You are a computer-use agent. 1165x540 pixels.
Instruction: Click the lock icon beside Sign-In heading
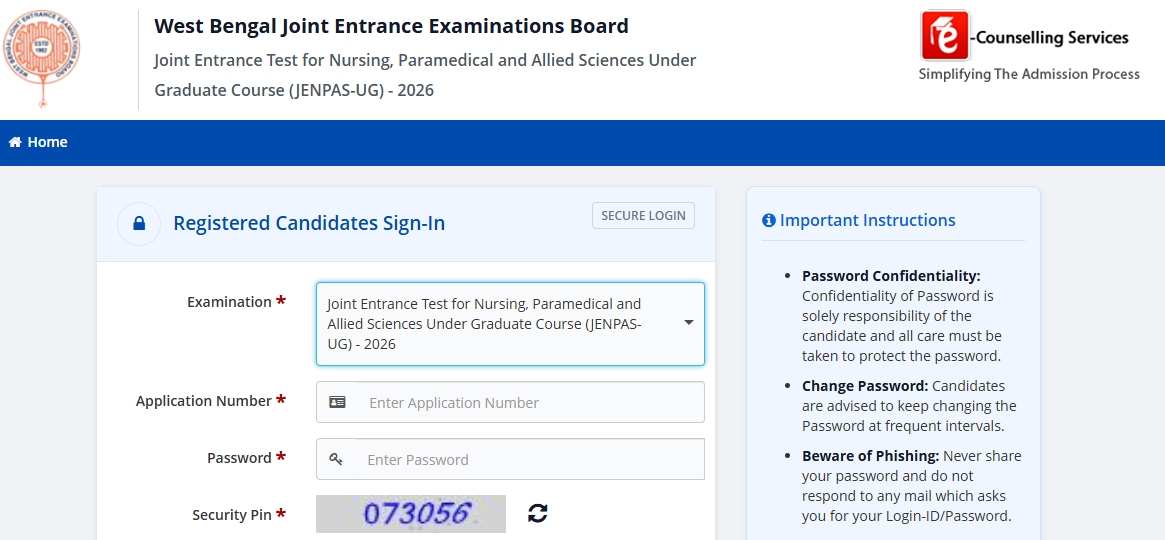click(139, 224)
